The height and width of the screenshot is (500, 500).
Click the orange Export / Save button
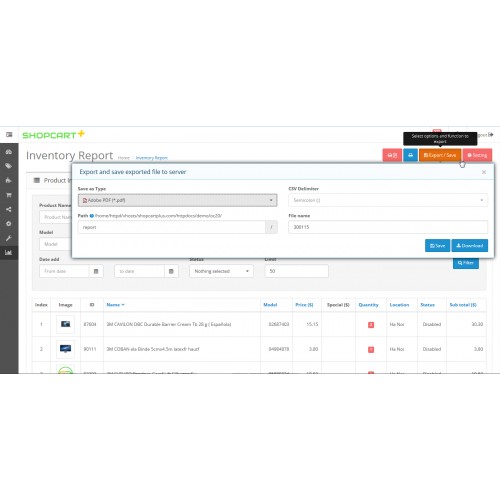[x=440, y=155]
